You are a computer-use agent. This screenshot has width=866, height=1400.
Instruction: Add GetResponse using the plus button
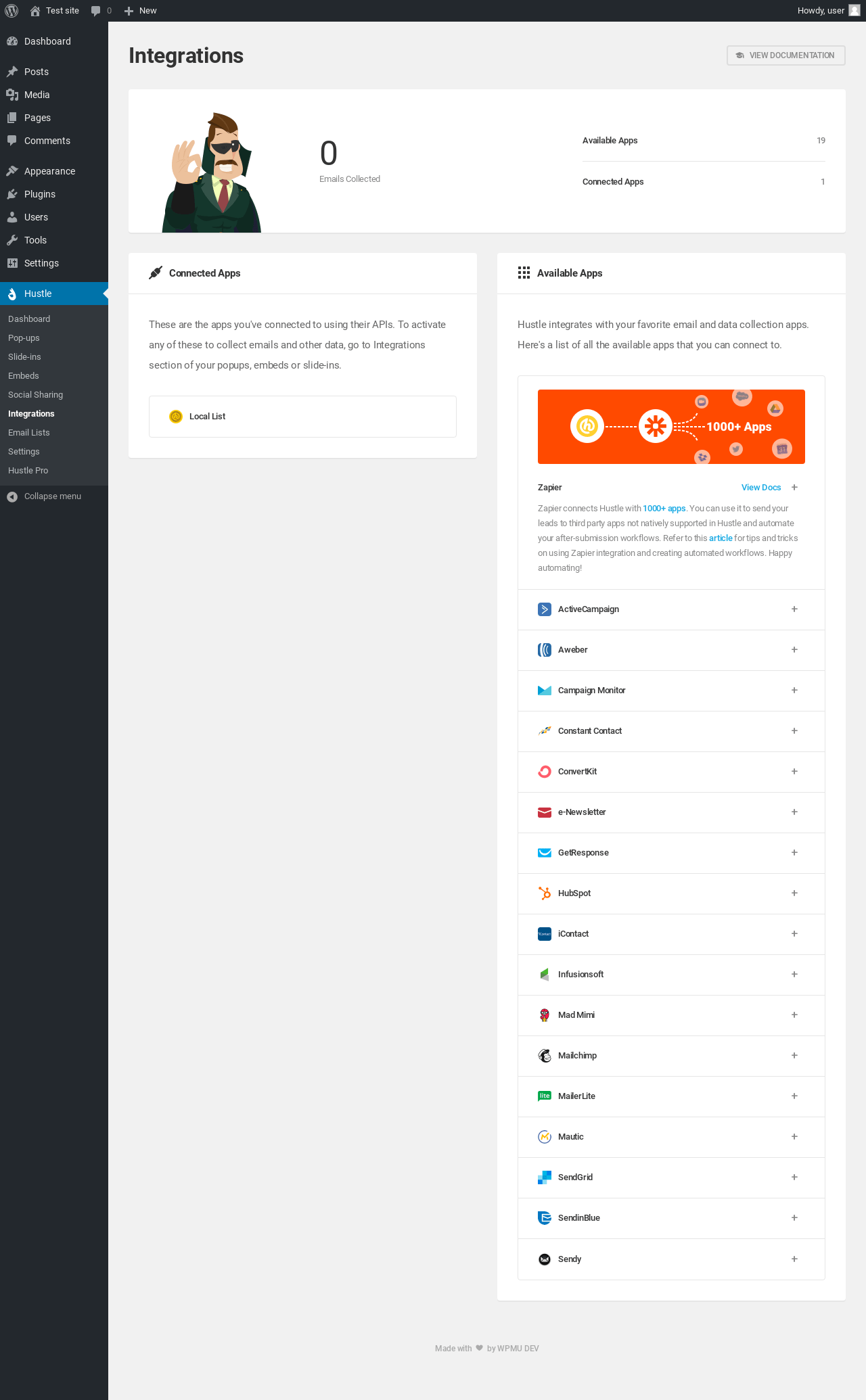pos(794,853)
